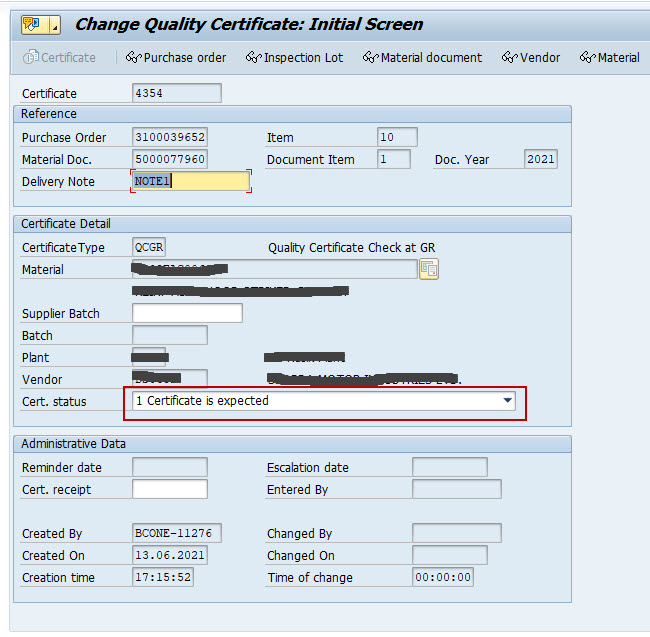The image size is (650, 637).
Task: Click the Certificate Detail group header
Action: 293,224
